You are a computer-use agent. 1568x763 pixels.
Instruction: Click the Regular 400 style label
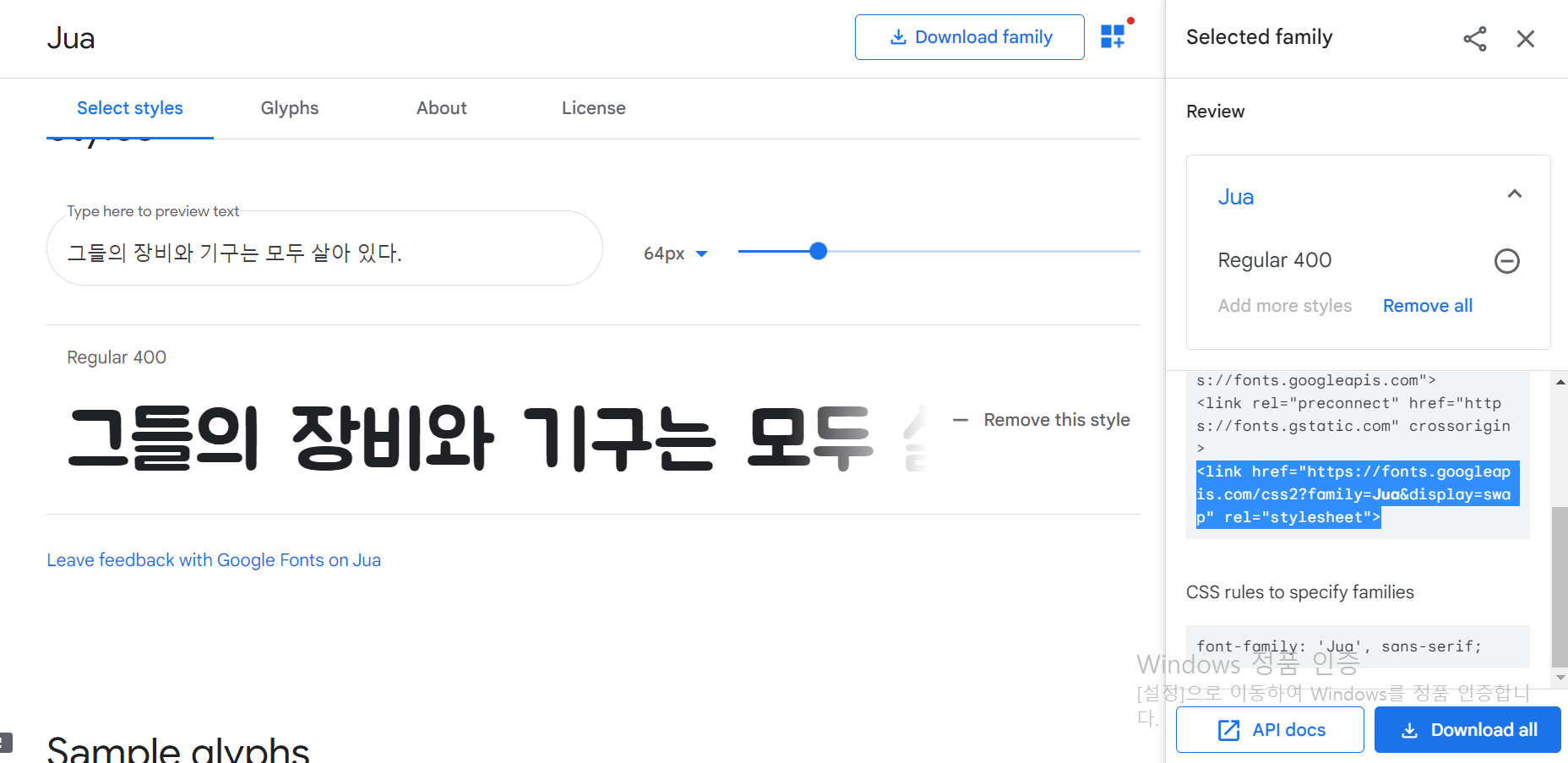click(x=117, y=357)
